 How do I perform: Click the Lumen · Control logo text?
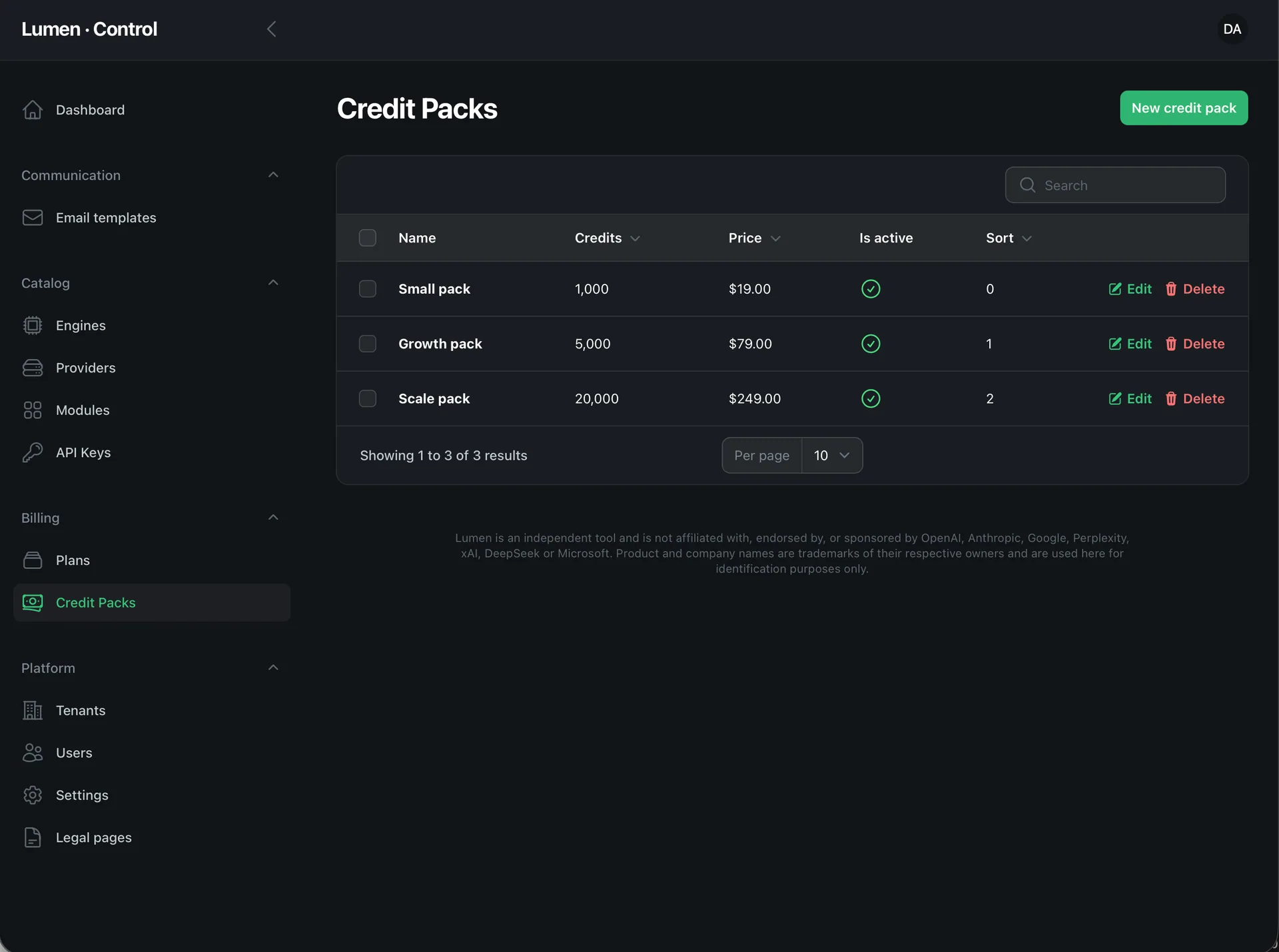coord(89,29)
